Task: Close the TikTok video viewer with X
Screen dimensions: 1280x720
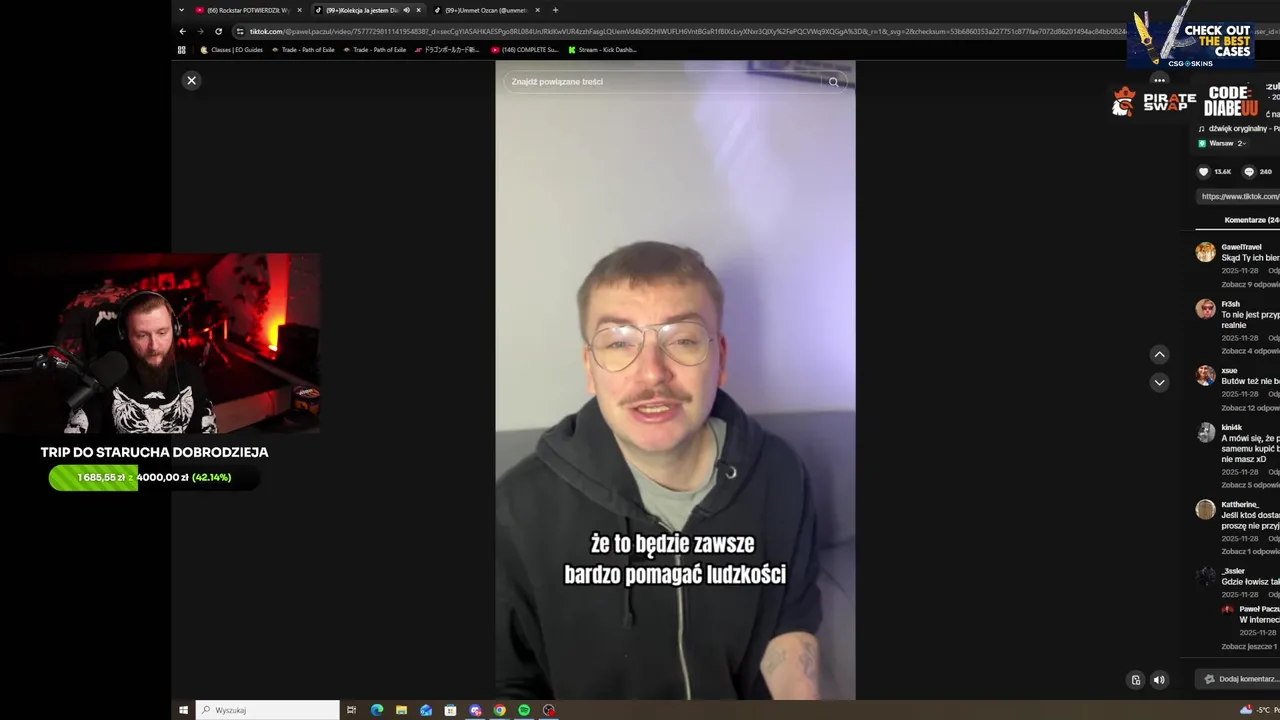Action: [191, 80]
